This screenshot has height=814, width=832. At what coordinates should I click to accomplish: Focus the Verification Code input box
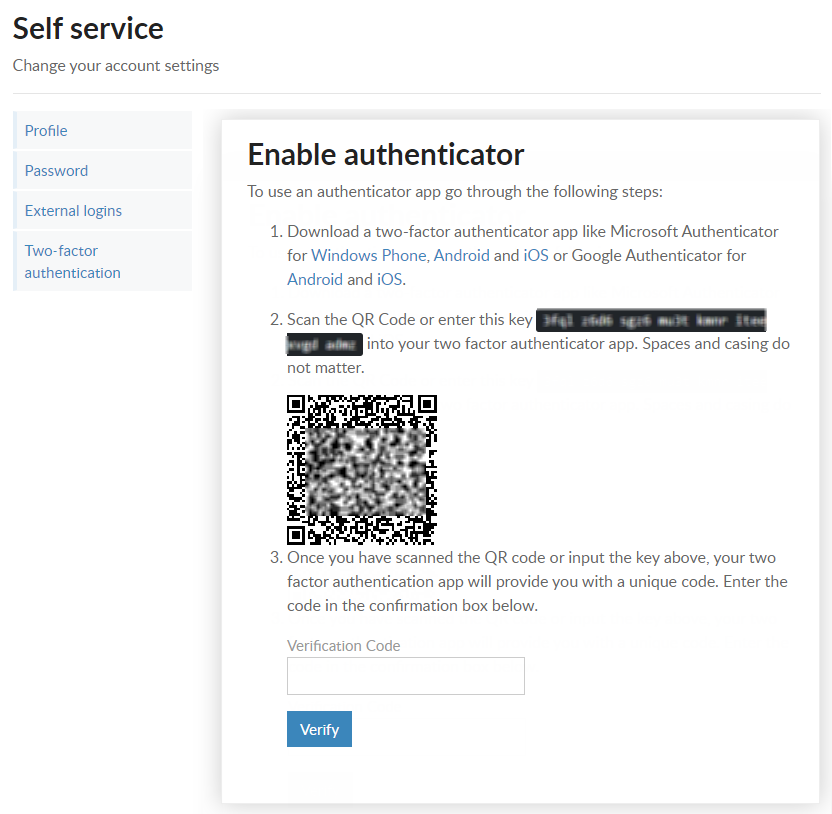click(406, 676)
